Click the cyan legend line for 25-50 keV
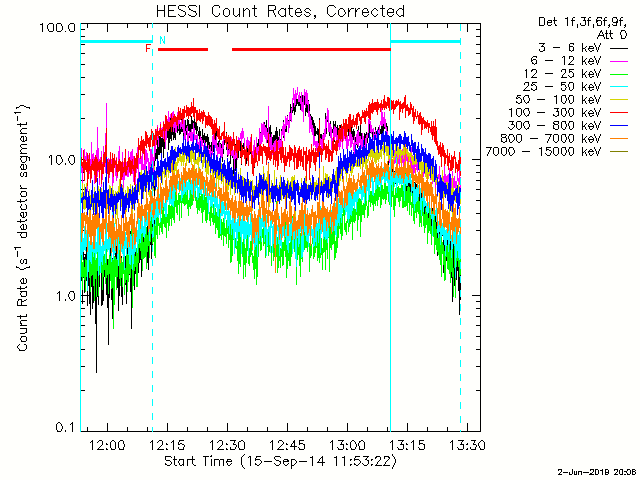This screenshot has height=480, width=640. [619, 87]
